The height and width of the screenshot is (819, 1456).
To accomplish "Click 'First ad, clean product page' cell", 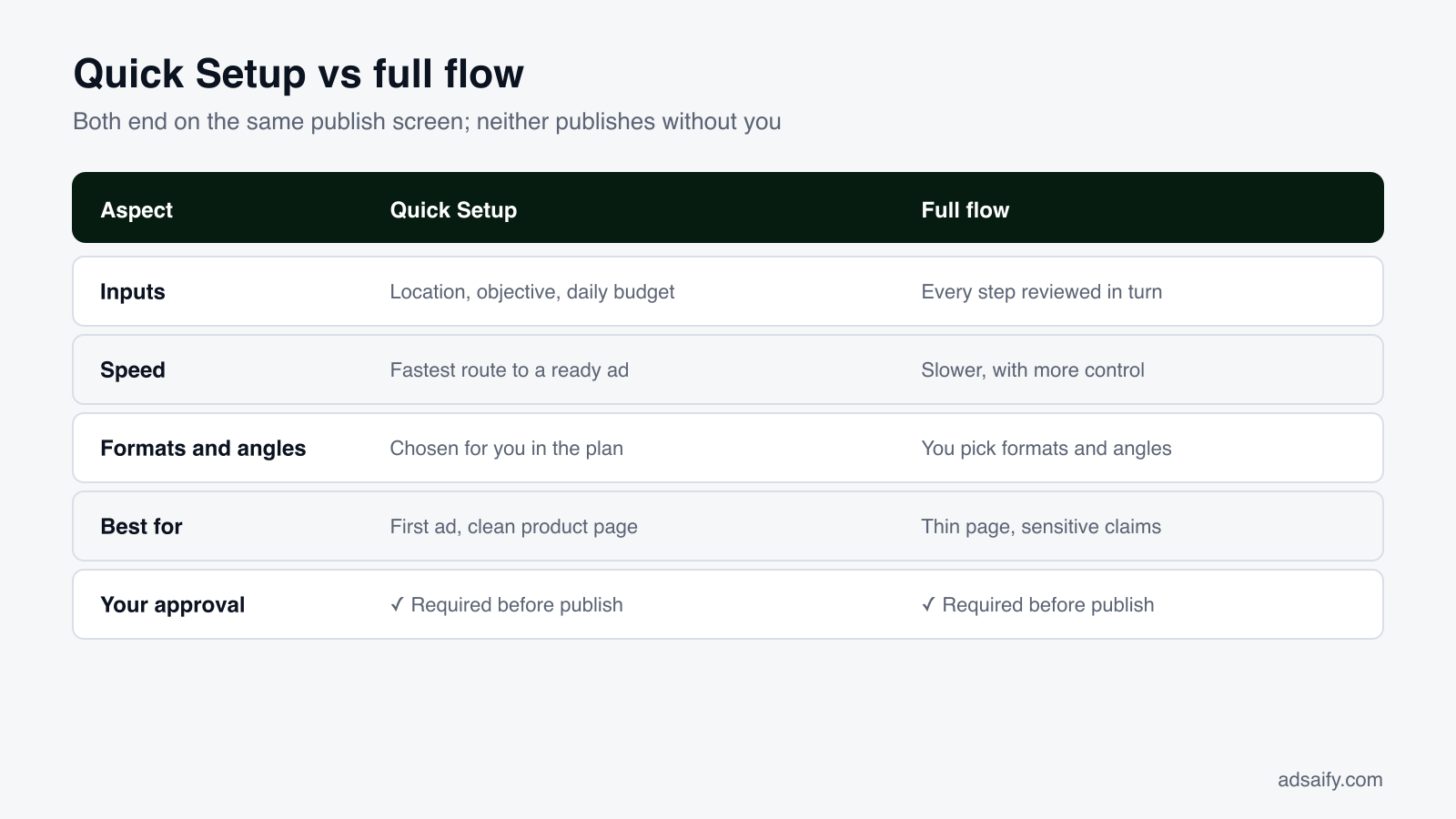I will pos(513,527).
